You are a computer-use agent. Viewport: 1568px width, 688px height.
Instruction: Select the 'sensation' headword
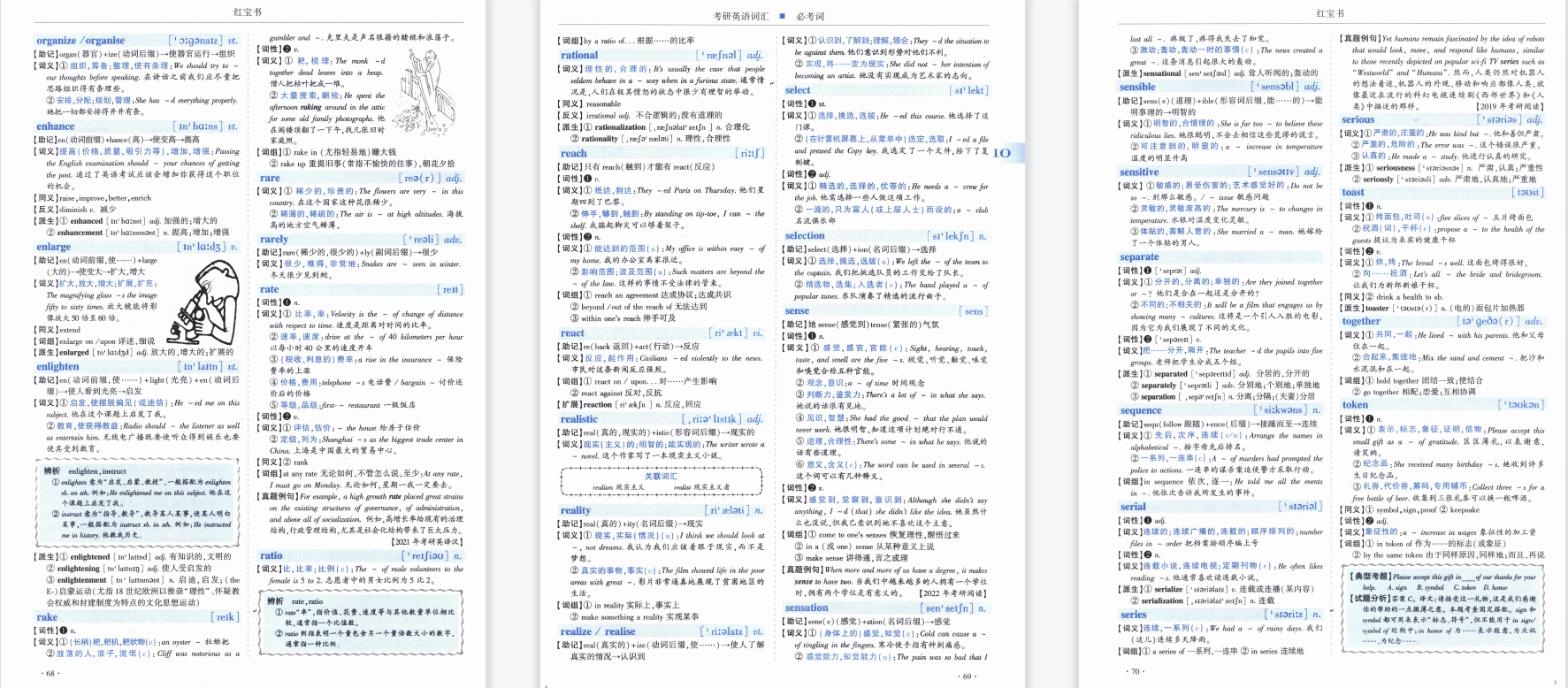click(x=807, y=608)
